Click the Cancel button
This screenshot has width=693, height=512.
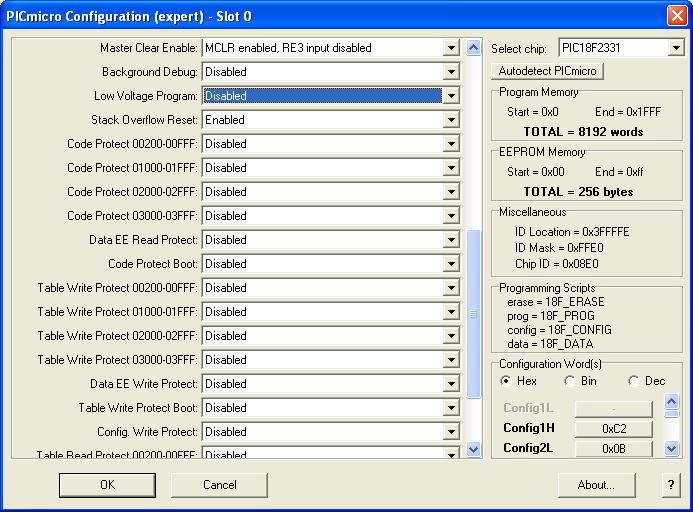coord(219,485)
